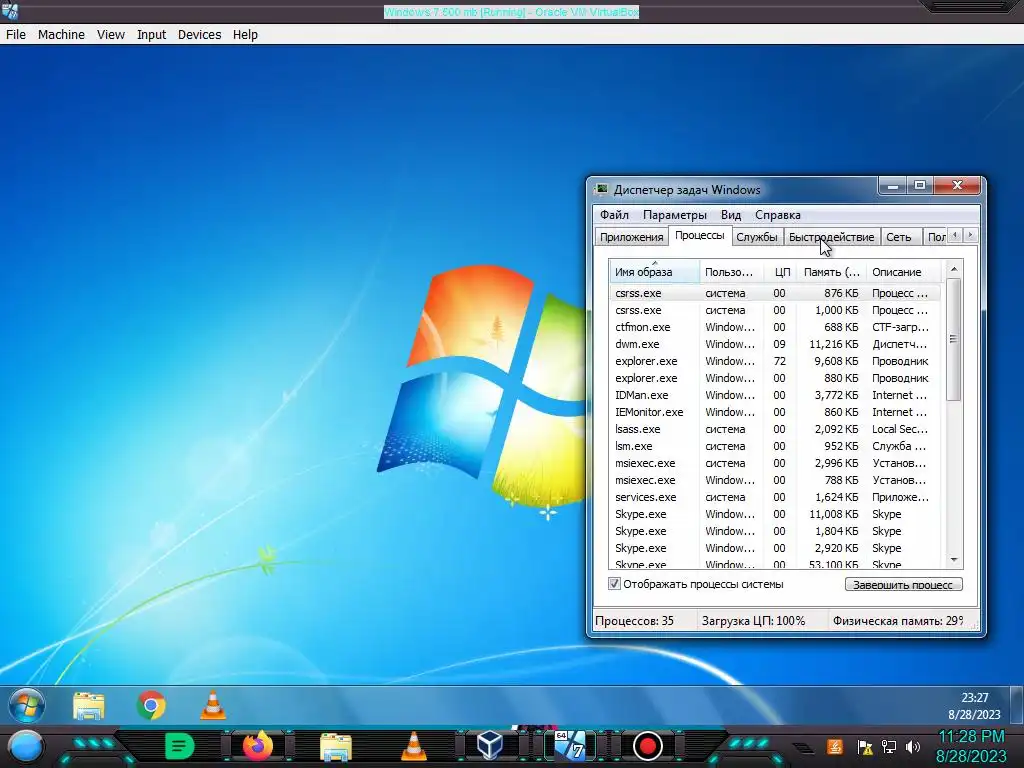Viewport: 1024px width, 768px height.
Task: Click the Task Manager title bar icon
Action: click(x=601, y=189)
